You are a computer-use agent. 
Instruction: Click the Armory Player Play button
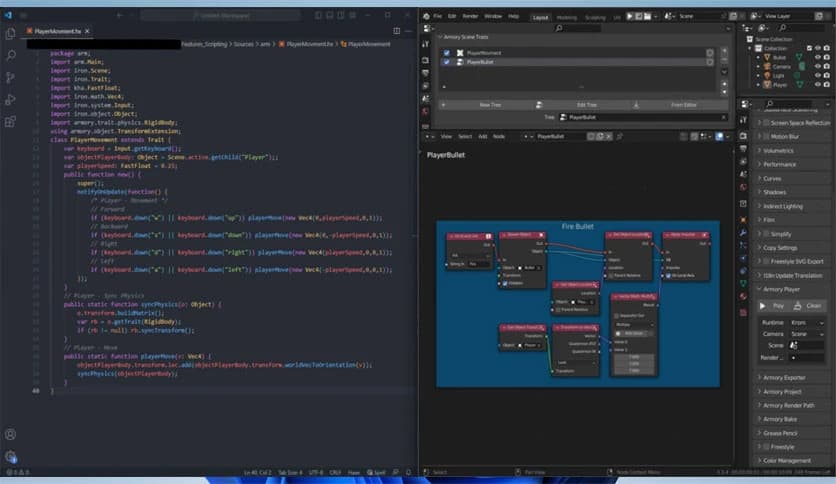pos(774,306)
